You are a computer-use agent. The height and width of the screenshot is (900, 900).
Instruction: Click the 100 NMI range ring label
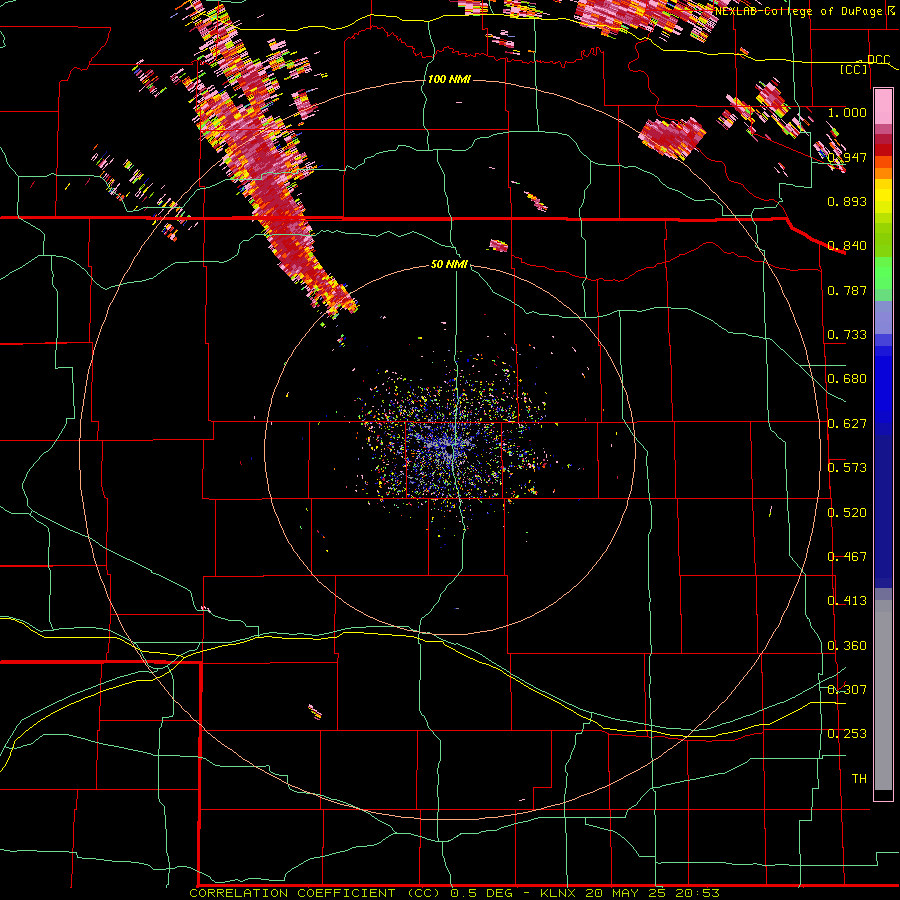(x=449, y=79)
